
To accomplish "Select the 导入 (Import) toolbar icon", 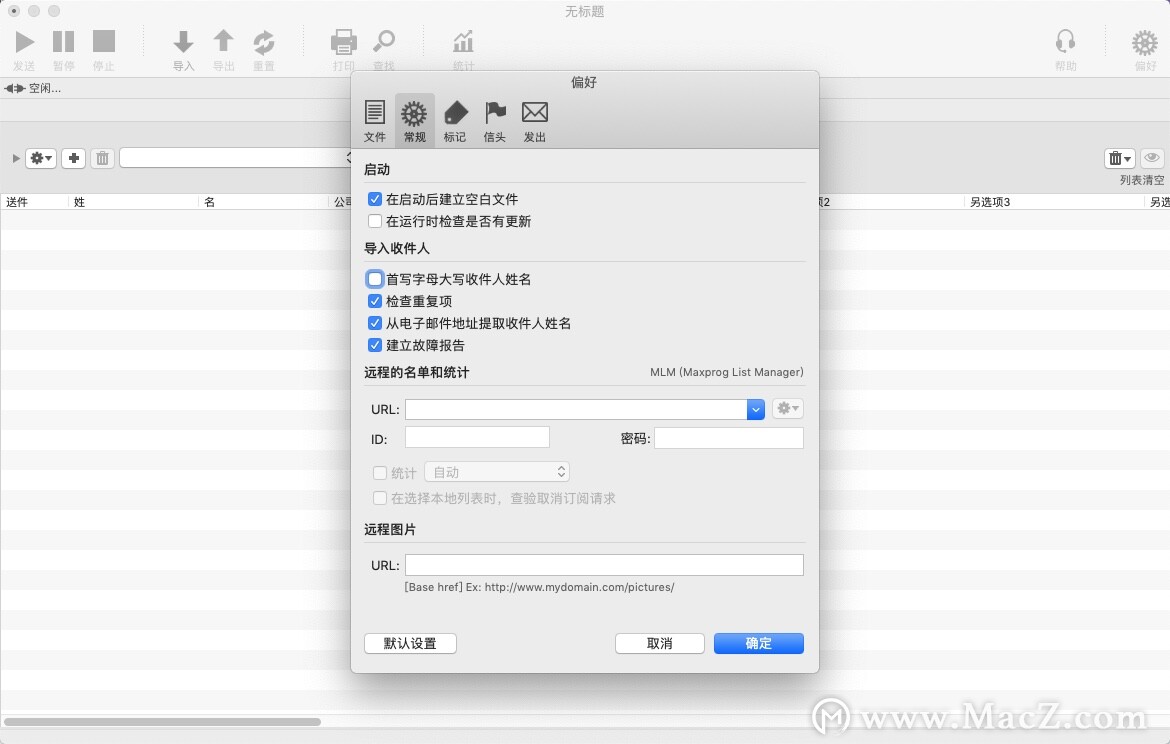I will click(183, 42).
